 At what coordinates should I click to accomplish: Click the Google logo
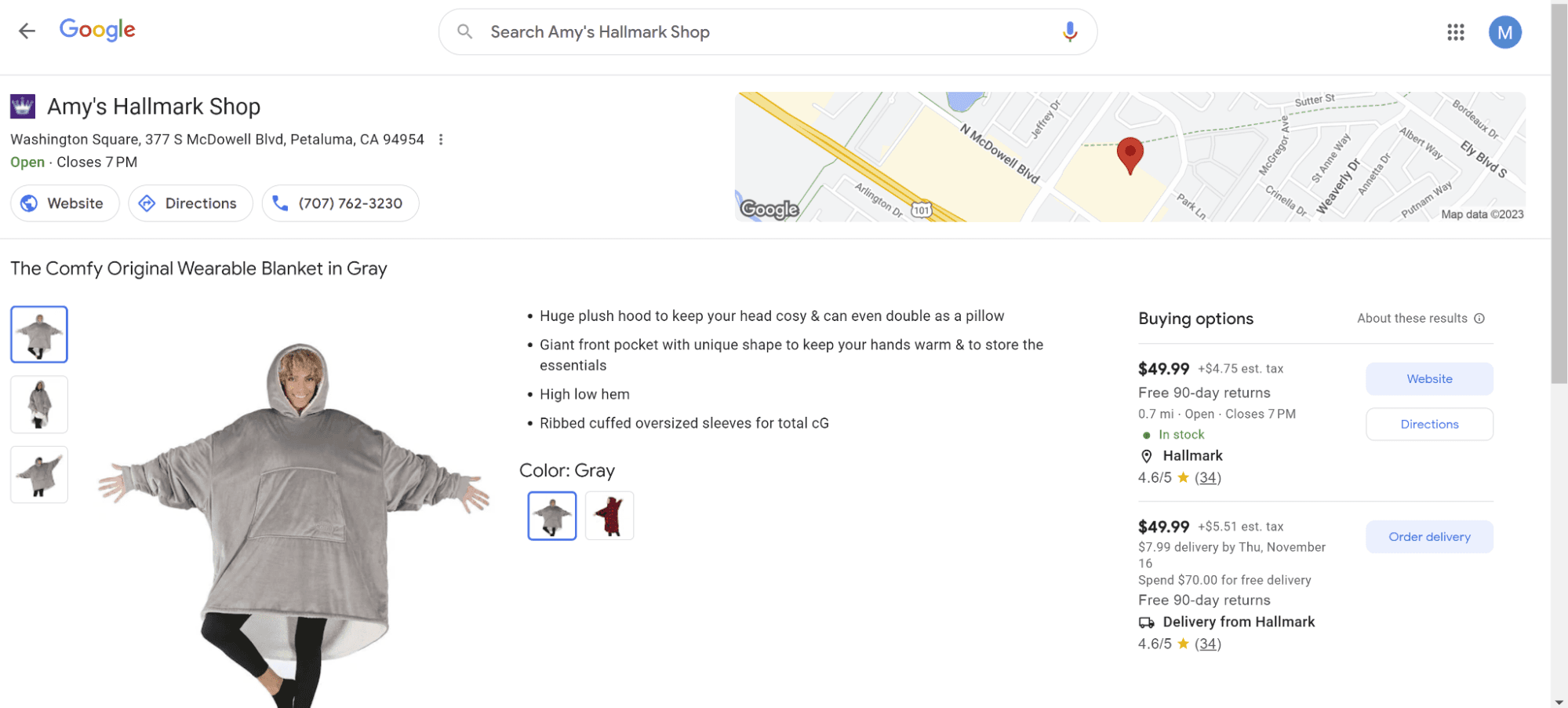tap(97, 31)
